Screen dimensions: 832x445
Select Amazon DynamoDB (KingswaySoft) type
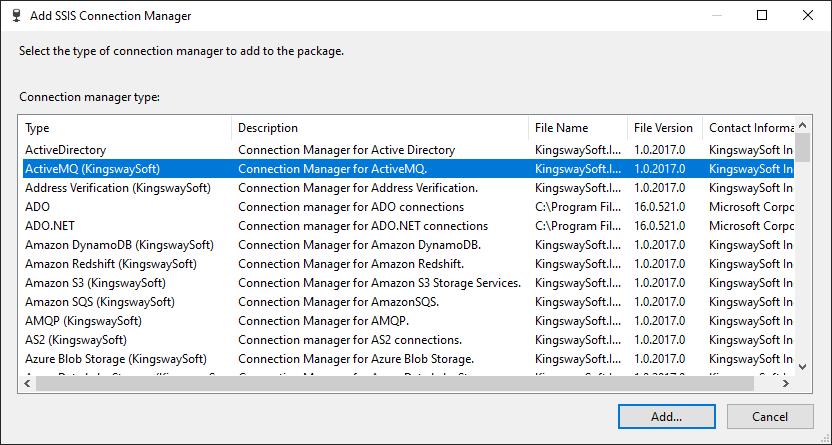[x=119, y=245]
